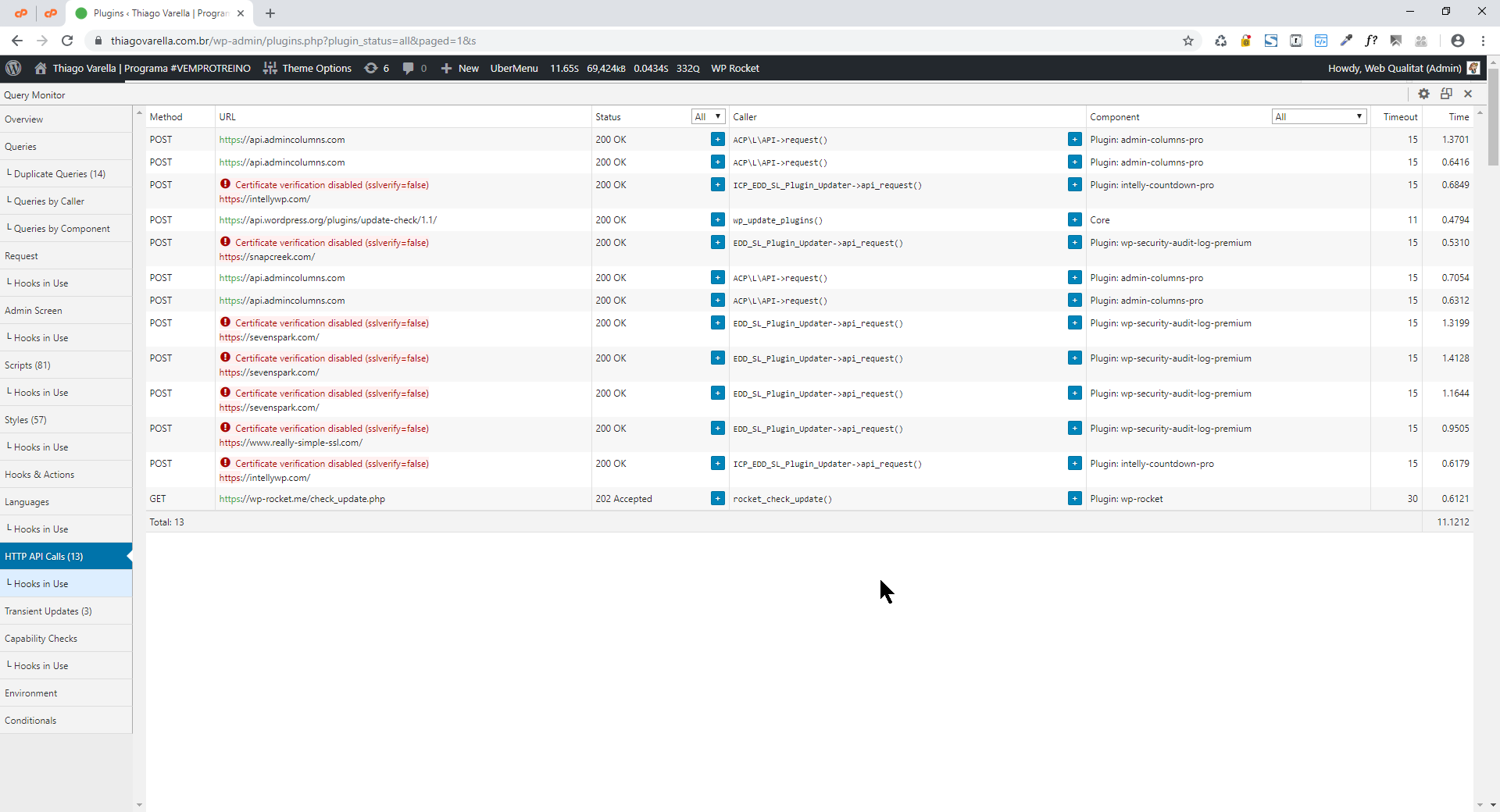This screenshot has width=1500, height=812.
Task: Open the updates icon showing 6
Action: [x=377, y=68]
